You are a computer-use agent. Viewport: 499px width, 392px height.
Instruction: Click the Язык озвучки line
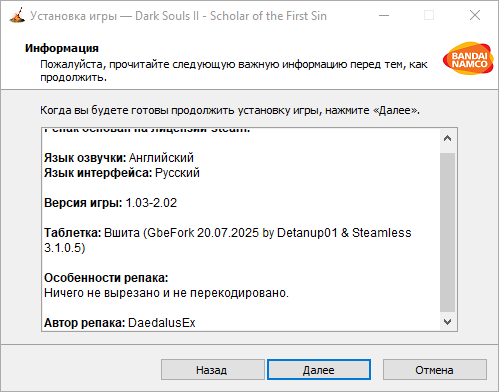[x=119, y=158]
